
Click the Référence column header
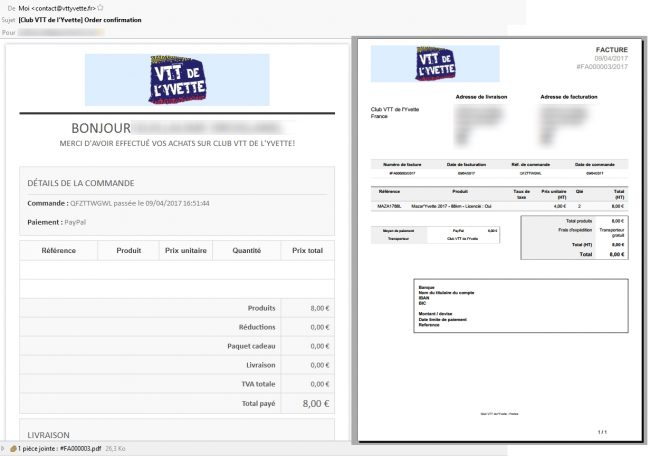(x=59, y=250)
